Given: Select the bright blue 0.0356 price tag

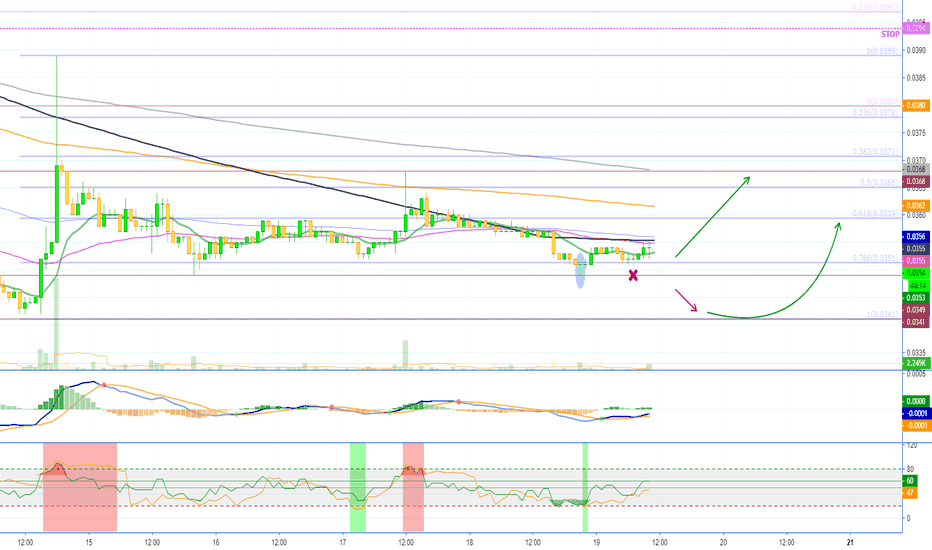Looking at the screenshot, I should pyautogui.click(x=915, y=237).
